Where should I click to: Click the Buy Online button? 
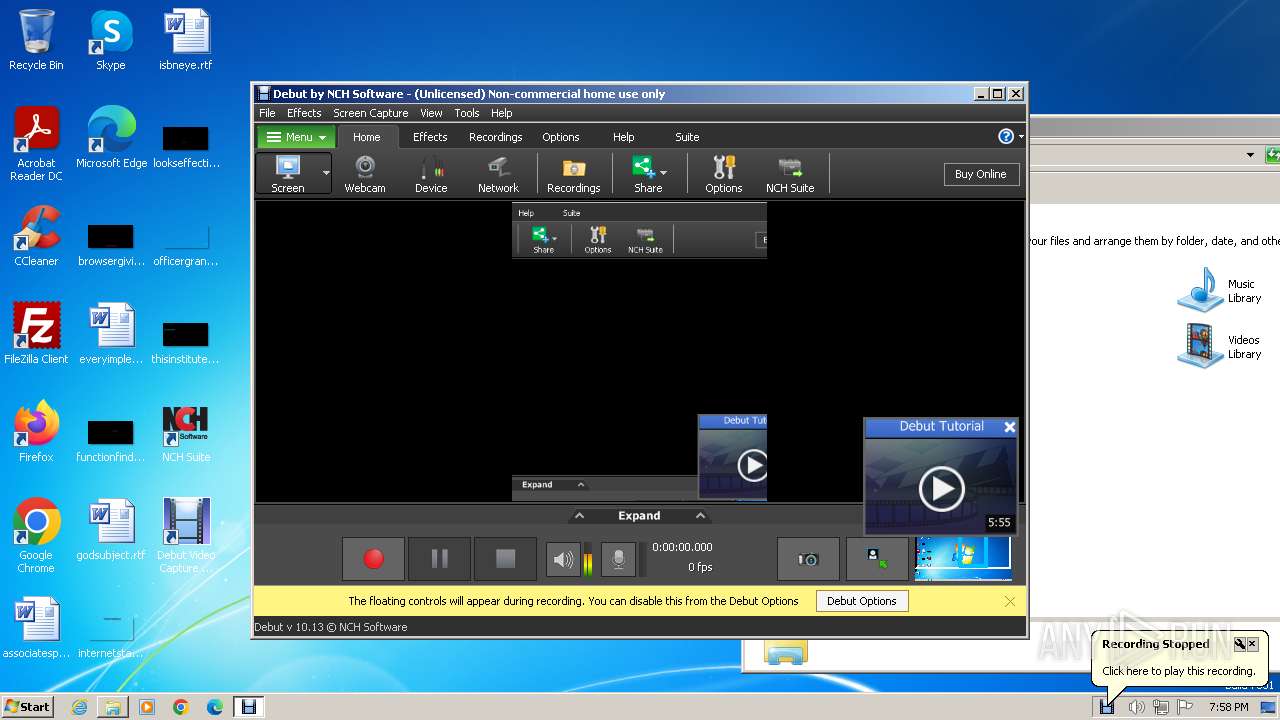[980, 174]
